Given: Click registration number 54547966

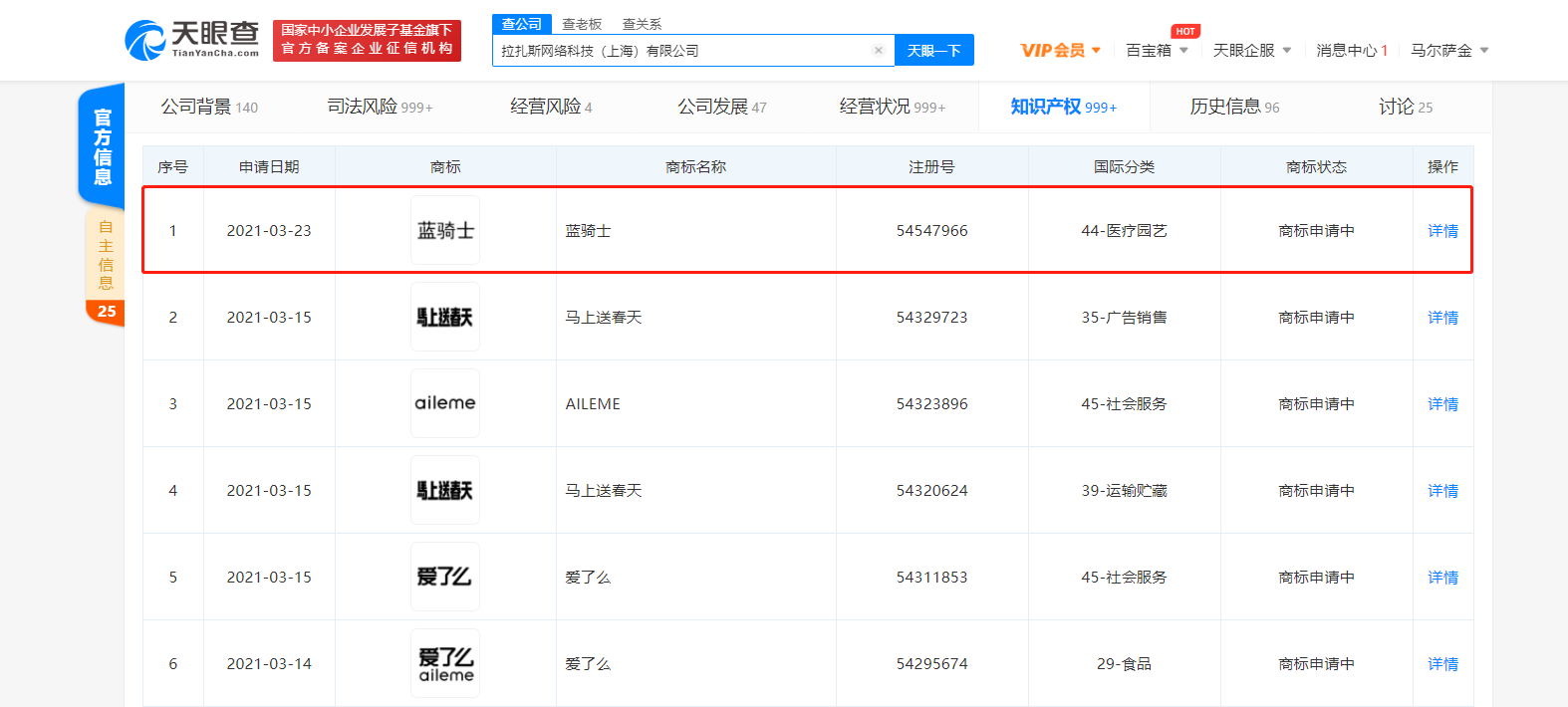Looking at the screenshot, I should 931,230.
